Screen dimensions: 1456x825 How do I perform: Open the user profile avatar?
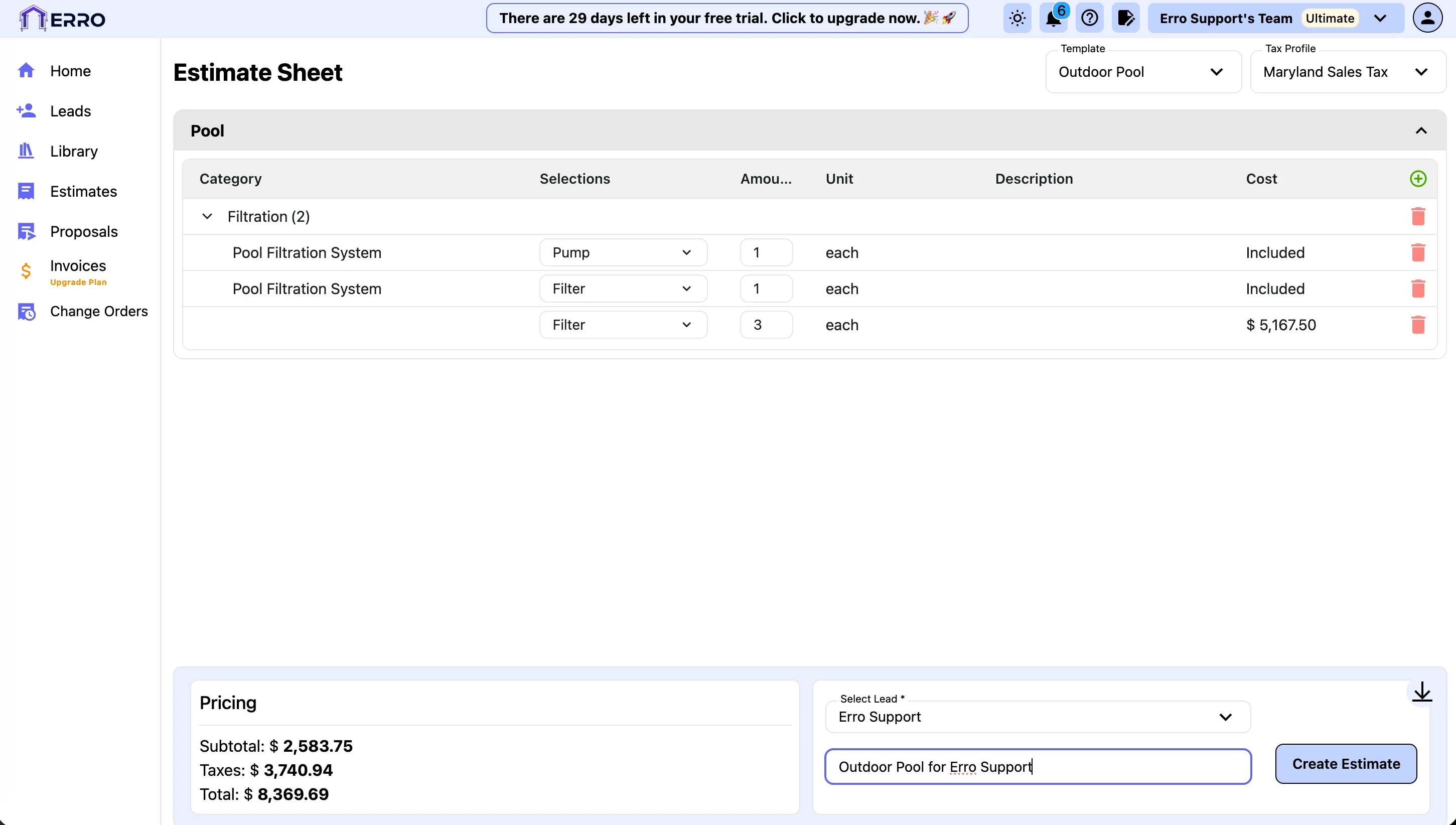click(x=1427, y=18)
